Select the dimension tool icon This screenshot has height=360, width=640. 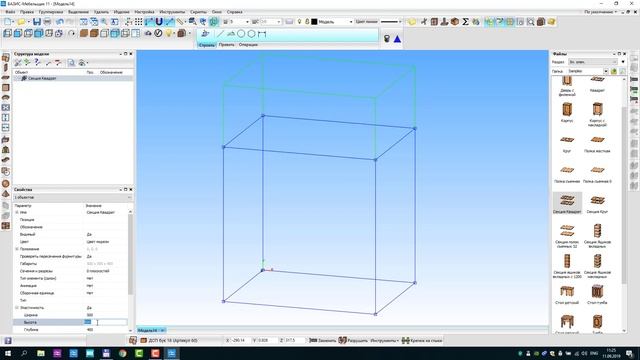(262, 34)
